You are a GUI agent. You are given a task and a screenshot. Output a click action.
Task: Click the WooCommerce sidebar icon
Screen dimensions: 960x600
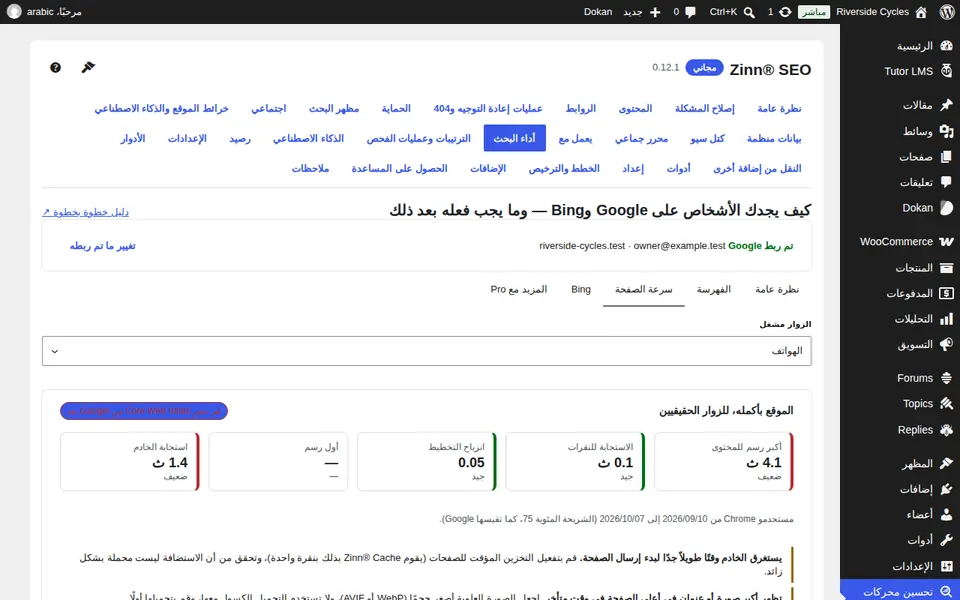click(x=947, y=241)
